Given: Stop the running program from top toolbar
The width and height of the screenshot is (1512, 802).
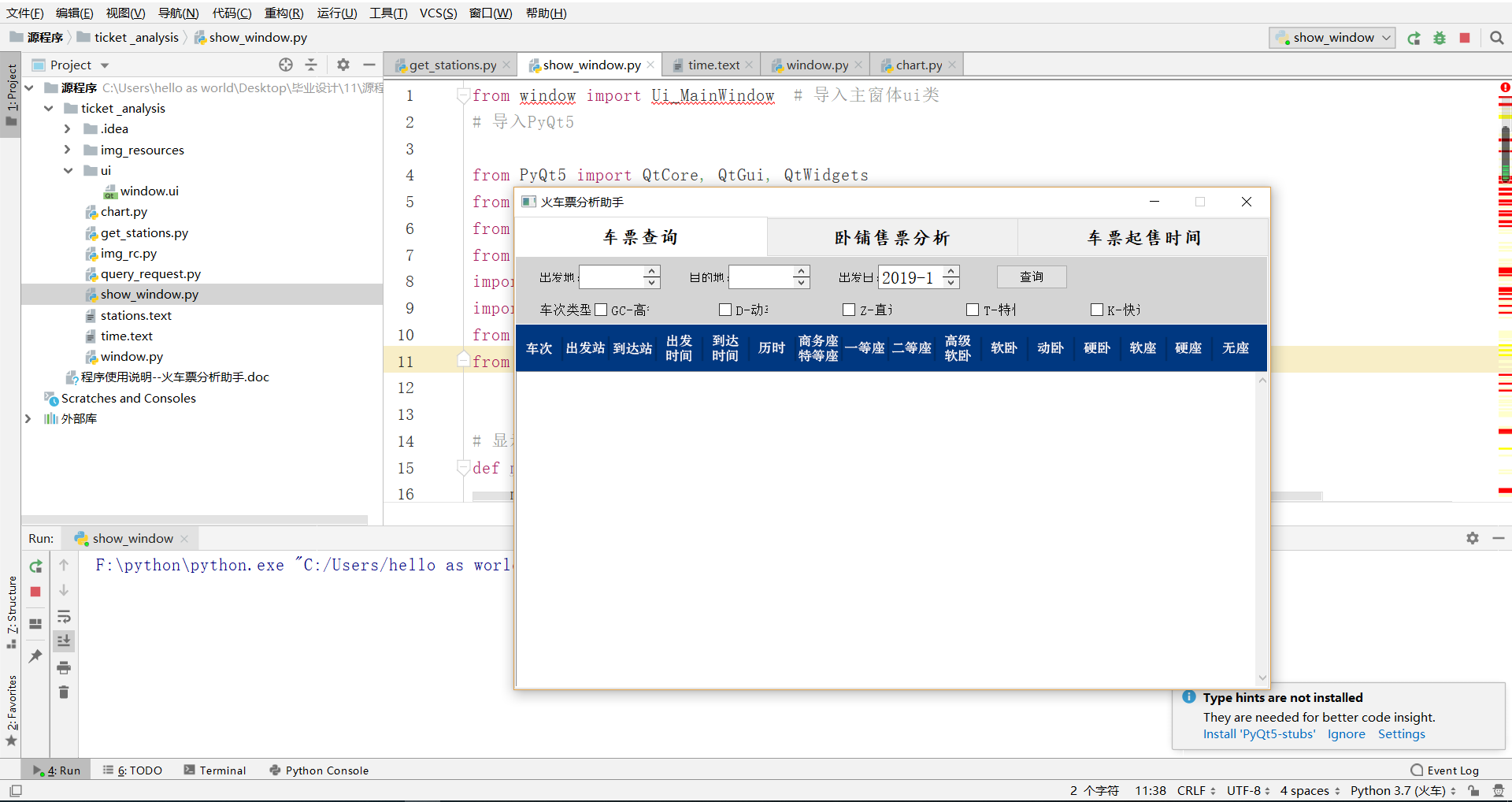Looking at the screenshot, I should [x=1465, y=38].
